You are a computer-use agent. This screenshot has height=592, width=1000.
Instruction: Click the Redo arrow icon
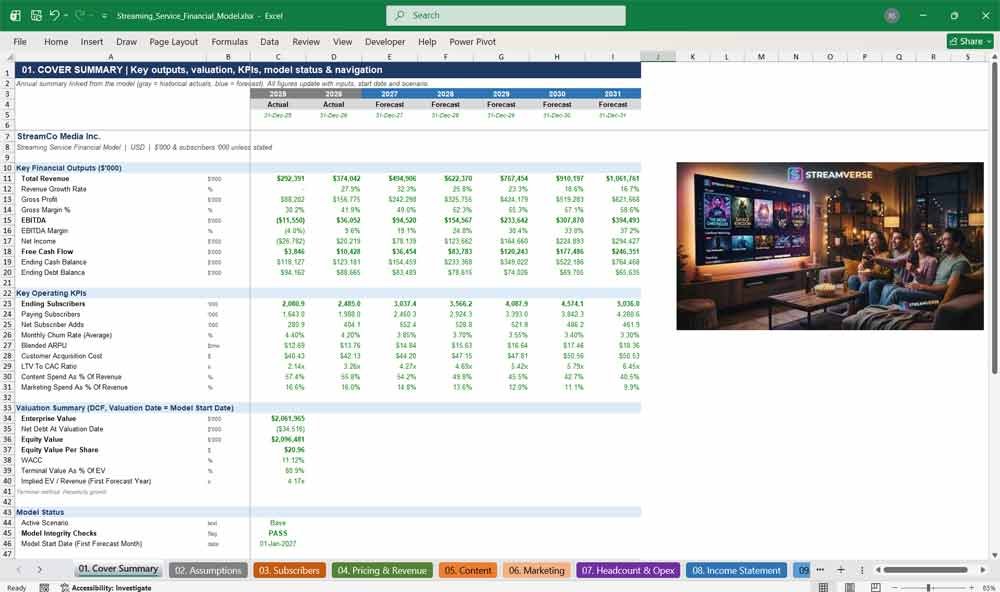pos(80,15)
